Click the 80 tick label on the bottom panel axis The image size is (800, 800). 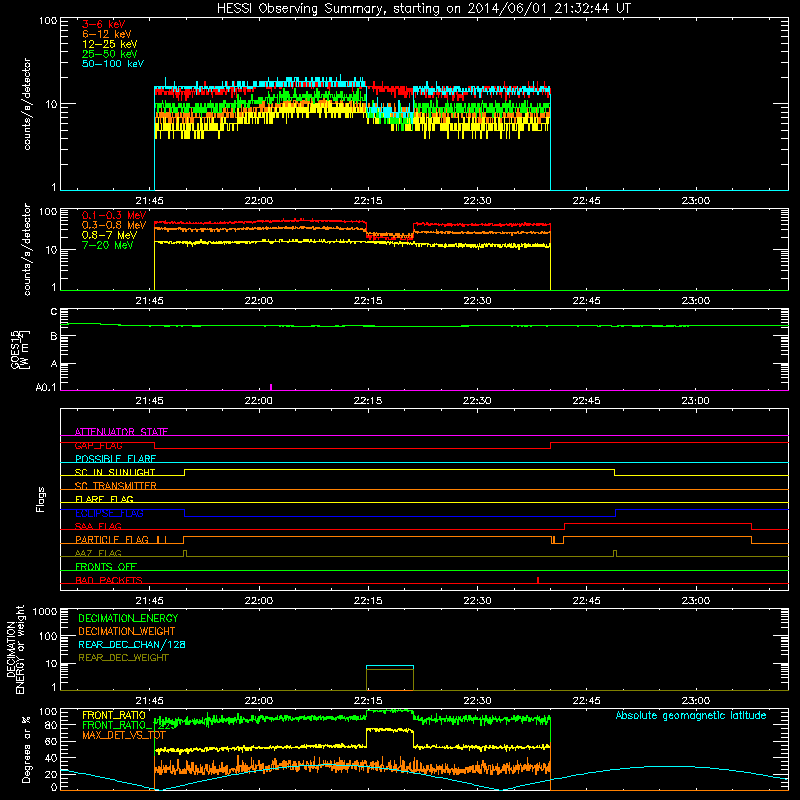51,725
